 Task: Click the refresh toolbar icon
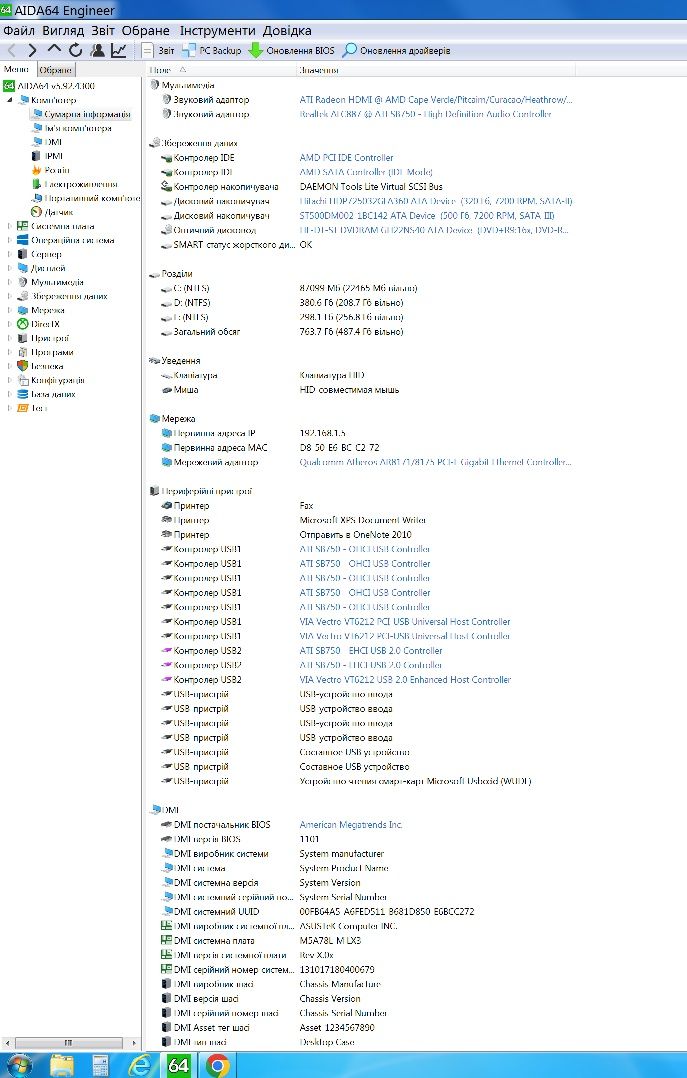coord(76,50)
